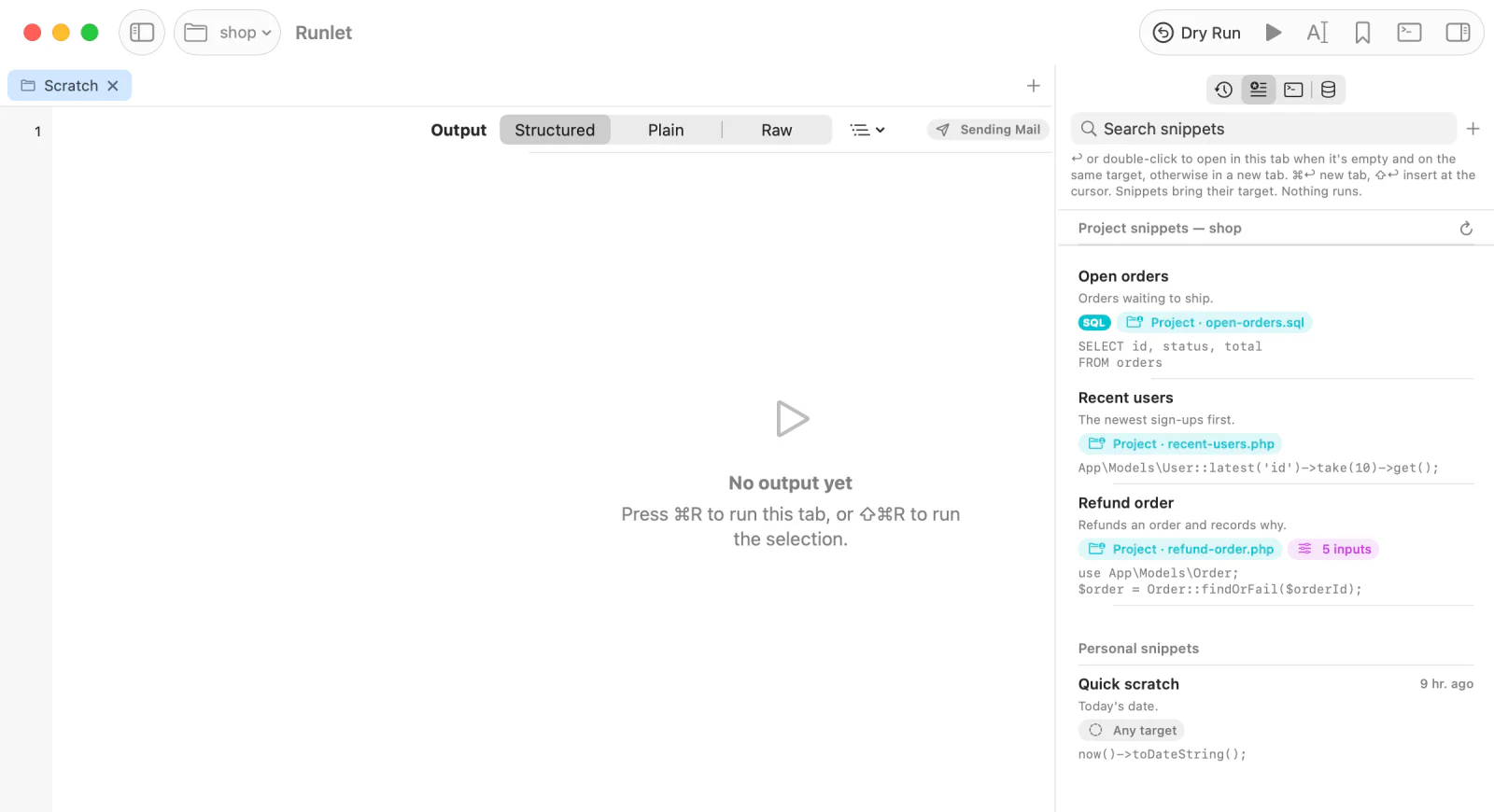Show the console panel in the sidebar
The width and height of the screenshot is (1494, 812).
point(1293,90)
